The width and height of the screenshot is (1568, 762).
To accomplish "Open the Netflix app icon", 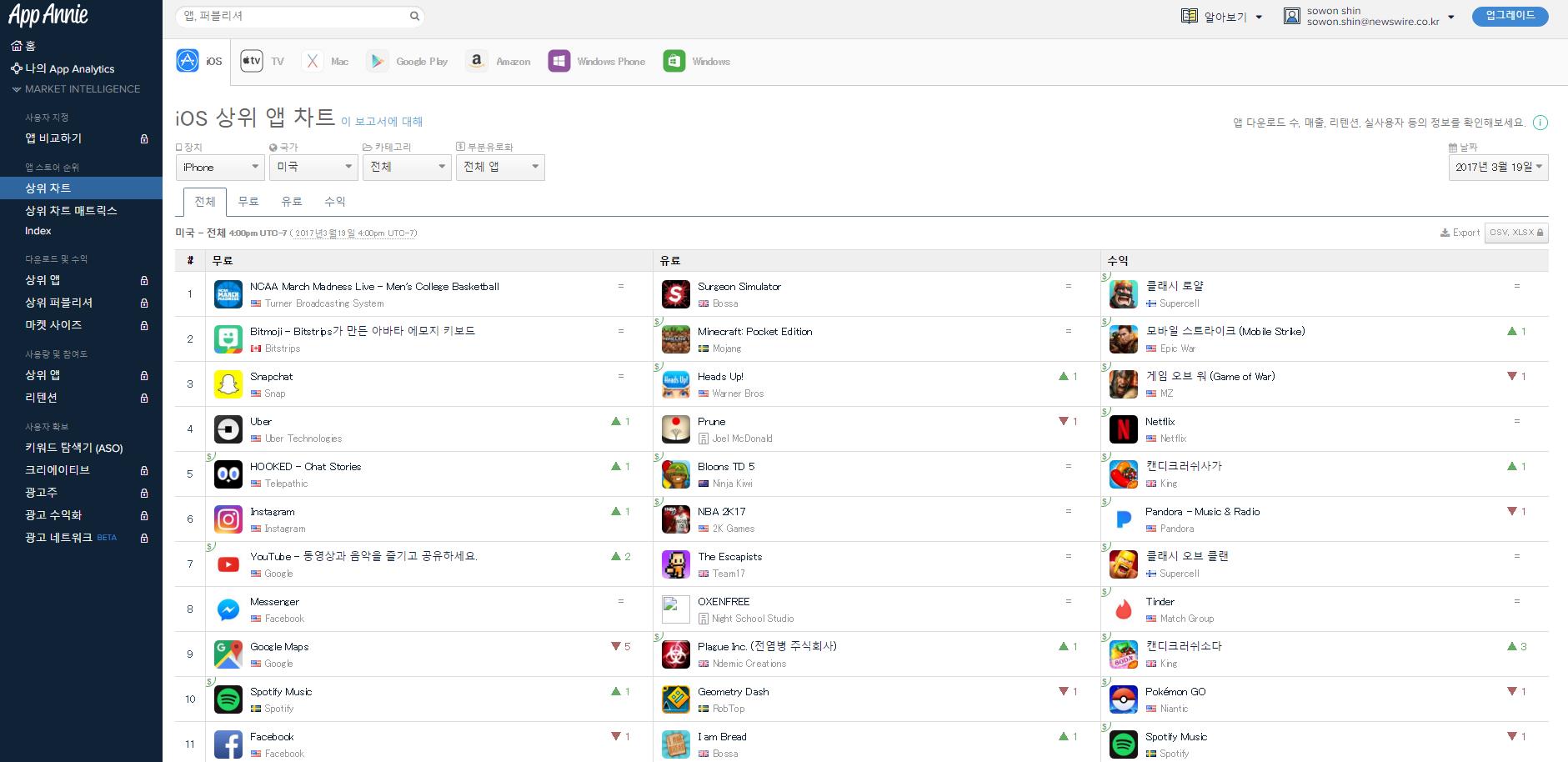I will 1124,429.
